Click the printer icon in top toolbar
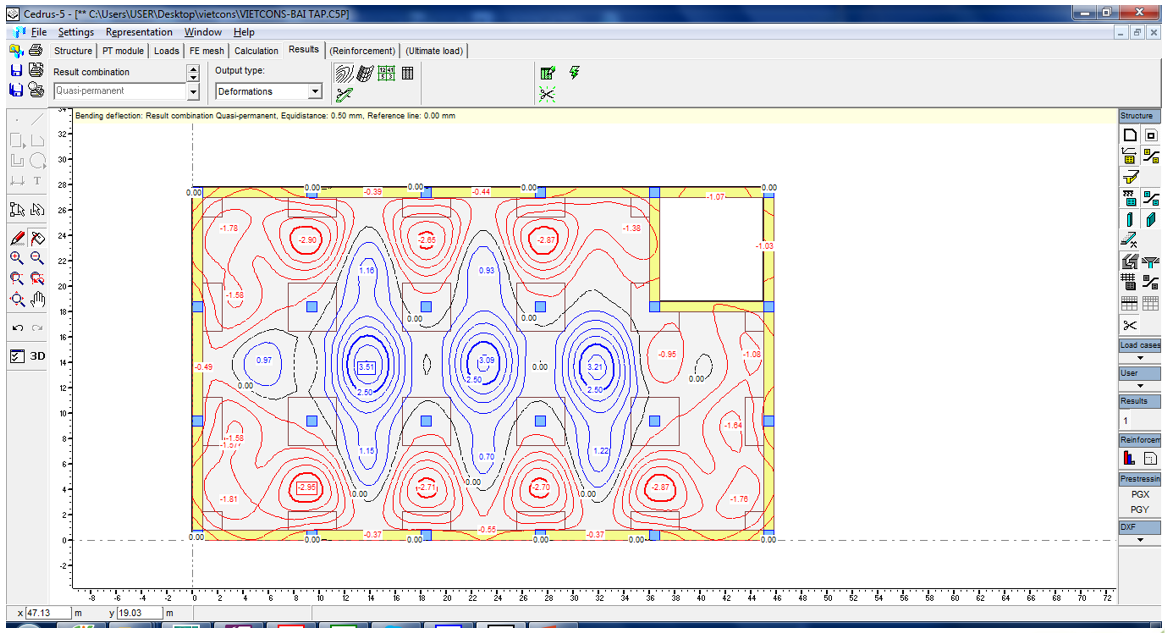The height and width of the screenshot is (633, 1165). point(35,51)
